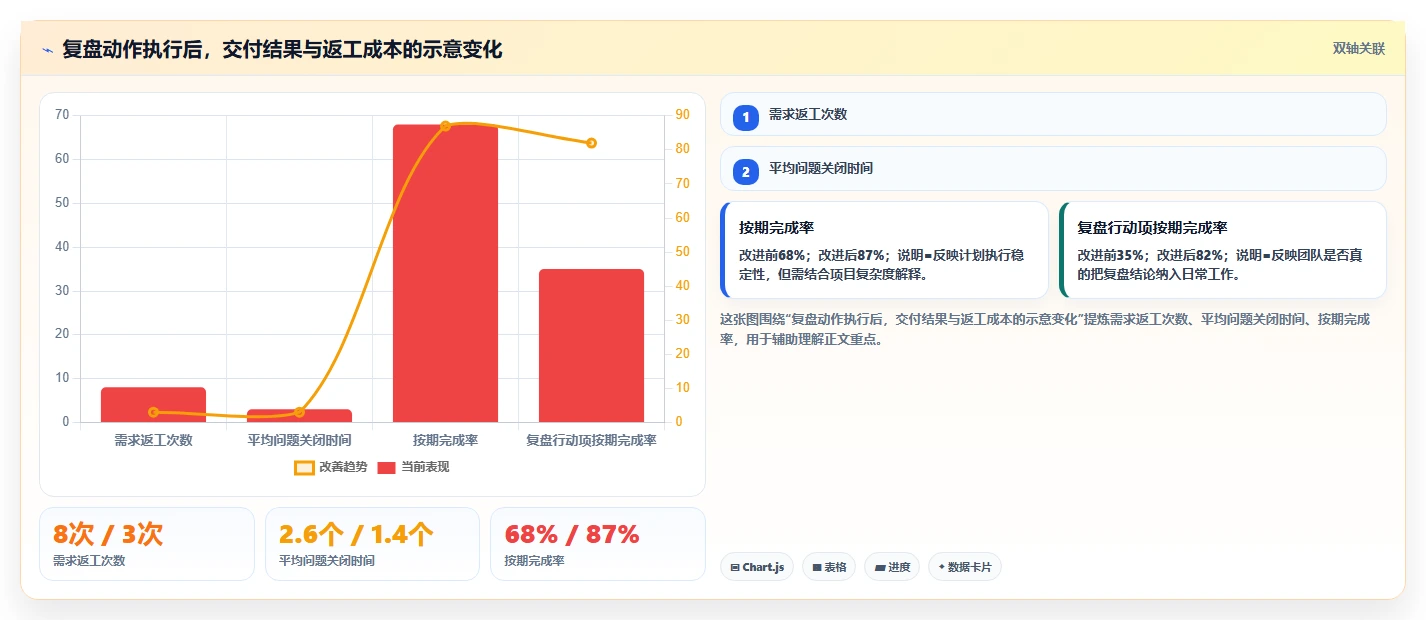
Task: Click the lightning icon beside the title
Action: 47,50
